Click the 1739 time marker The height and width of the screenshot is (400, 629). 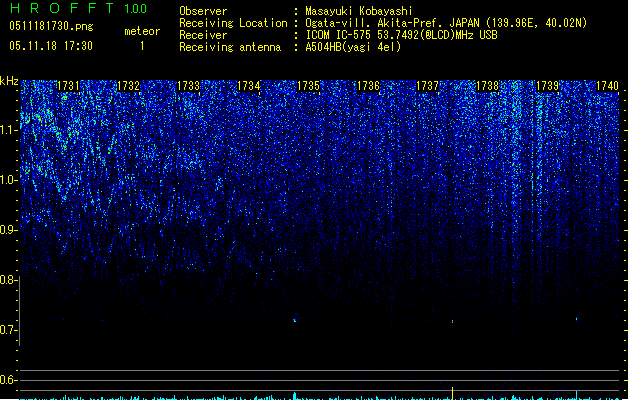(x=548, y=86)
